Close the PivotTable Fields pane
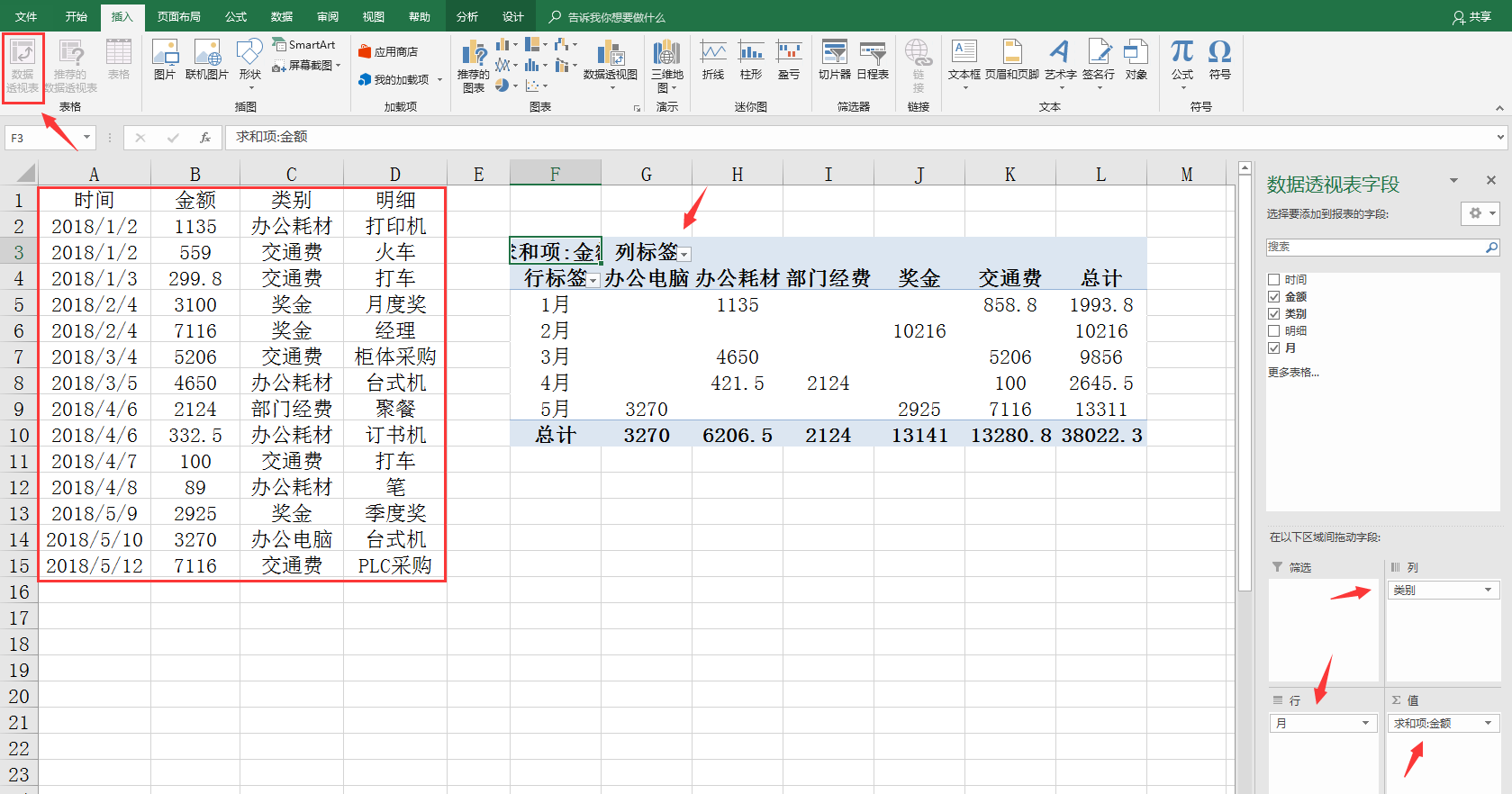Image resolution: width=1512 pixels, height=794 pixels. coord(1491,181)
